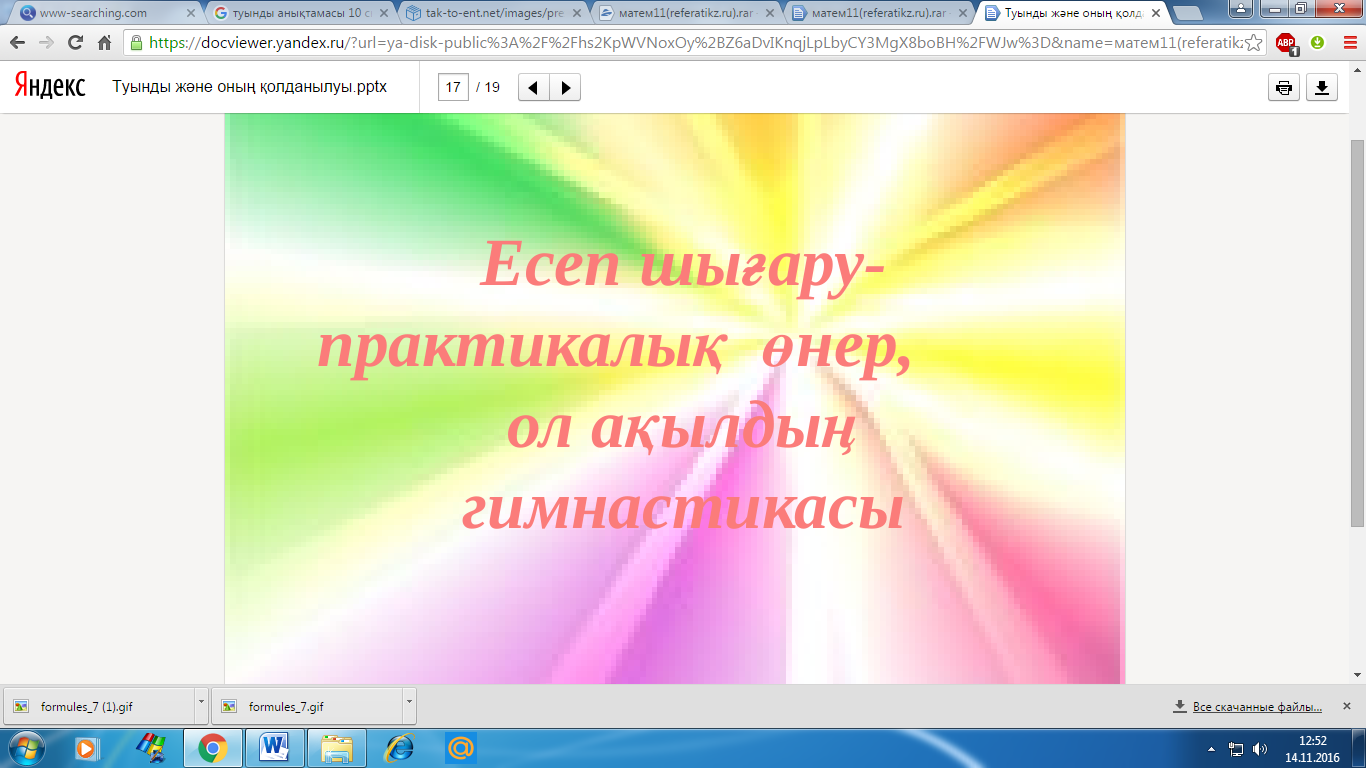Download the pptx file with the download icon
The width and height of the screenshot is (1366, 768).
click(1322, 88)
